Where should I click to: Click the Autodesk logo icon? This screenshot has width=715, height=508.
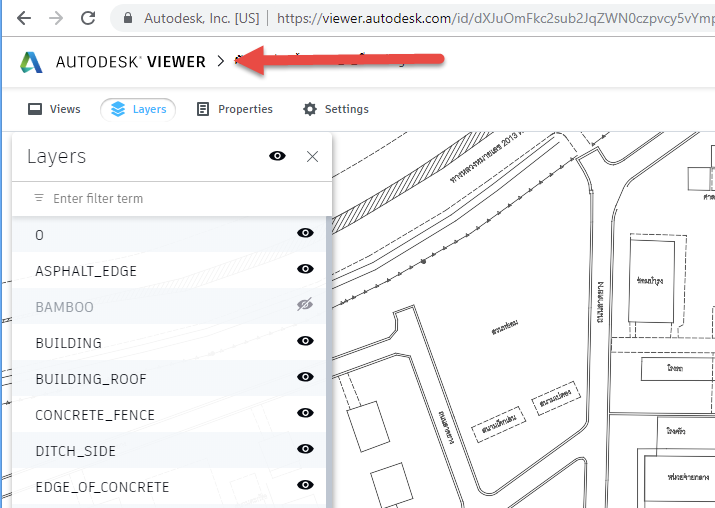click(x=31, y=62)
